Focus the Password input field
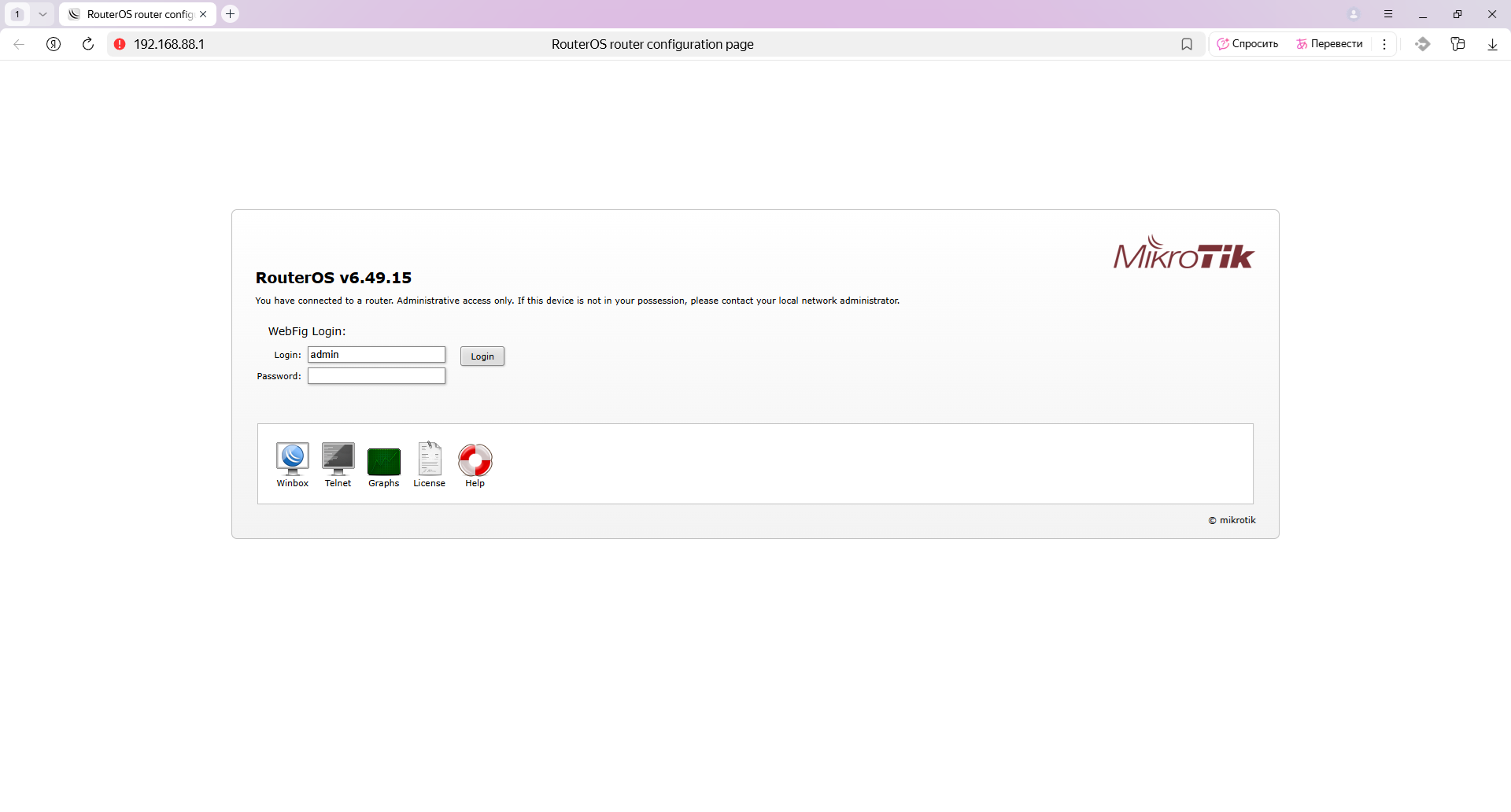This screenshot has height=812, width=1511. click(x=376, y=376)
